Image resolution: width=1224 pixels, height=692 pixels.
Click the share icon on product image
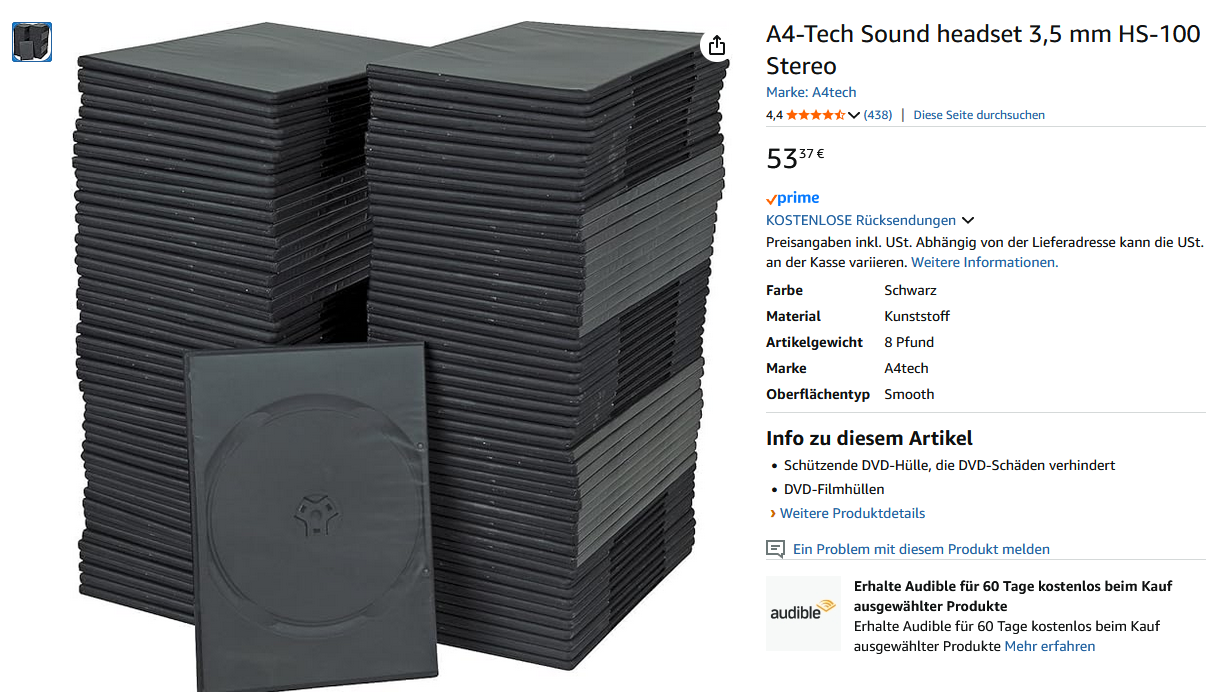(x=716, y=46)
